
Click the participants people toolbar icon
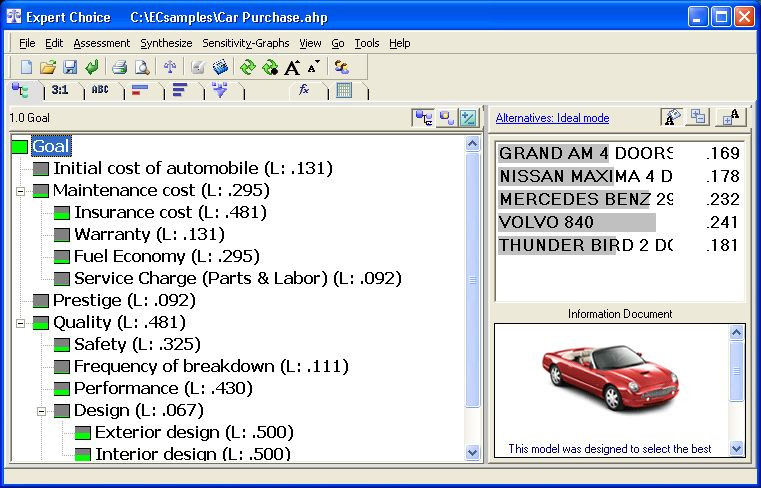(342, 67)
